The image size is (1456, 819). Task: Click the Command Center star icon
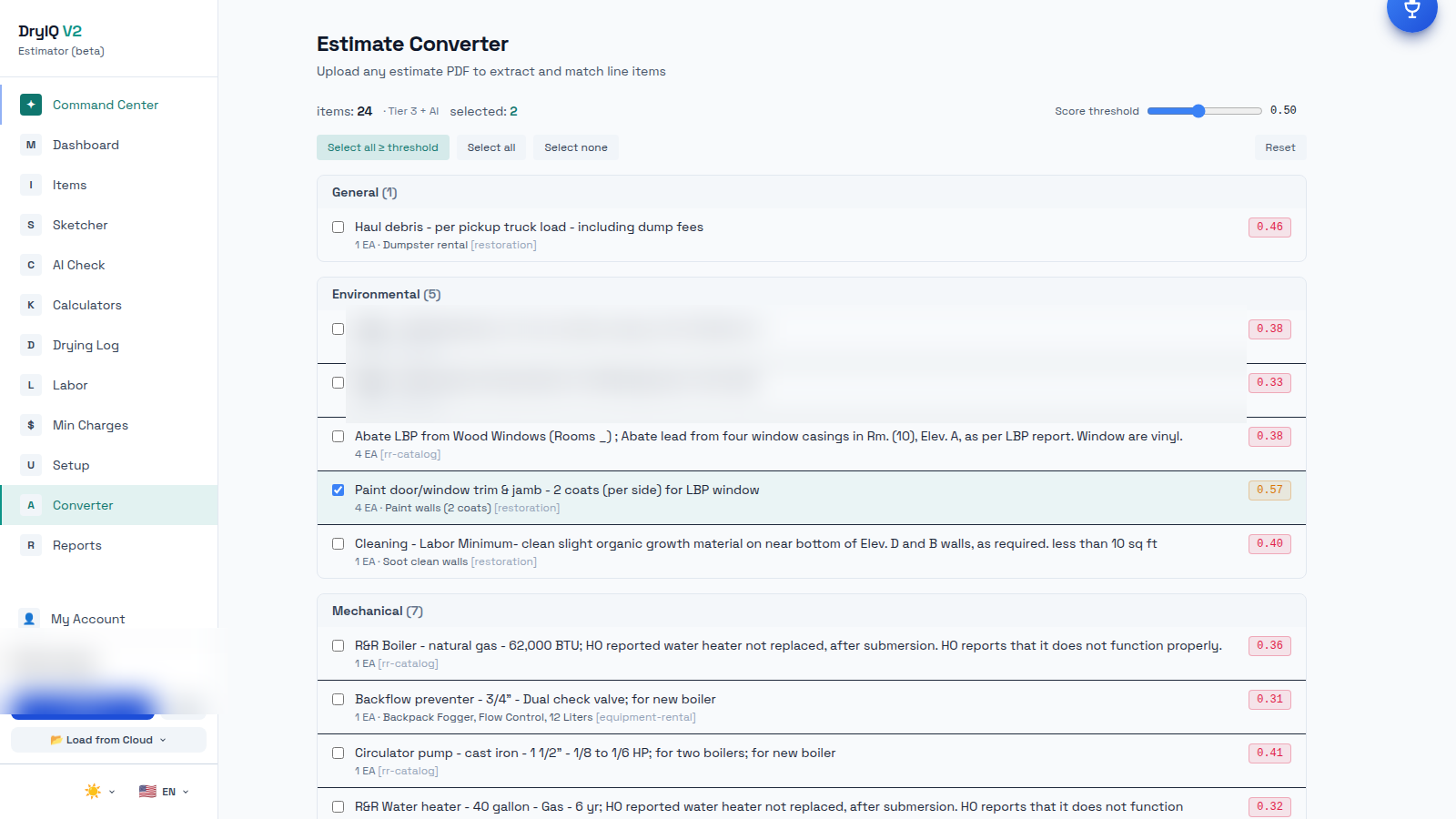pyautogui.click(x=31, y=105)
